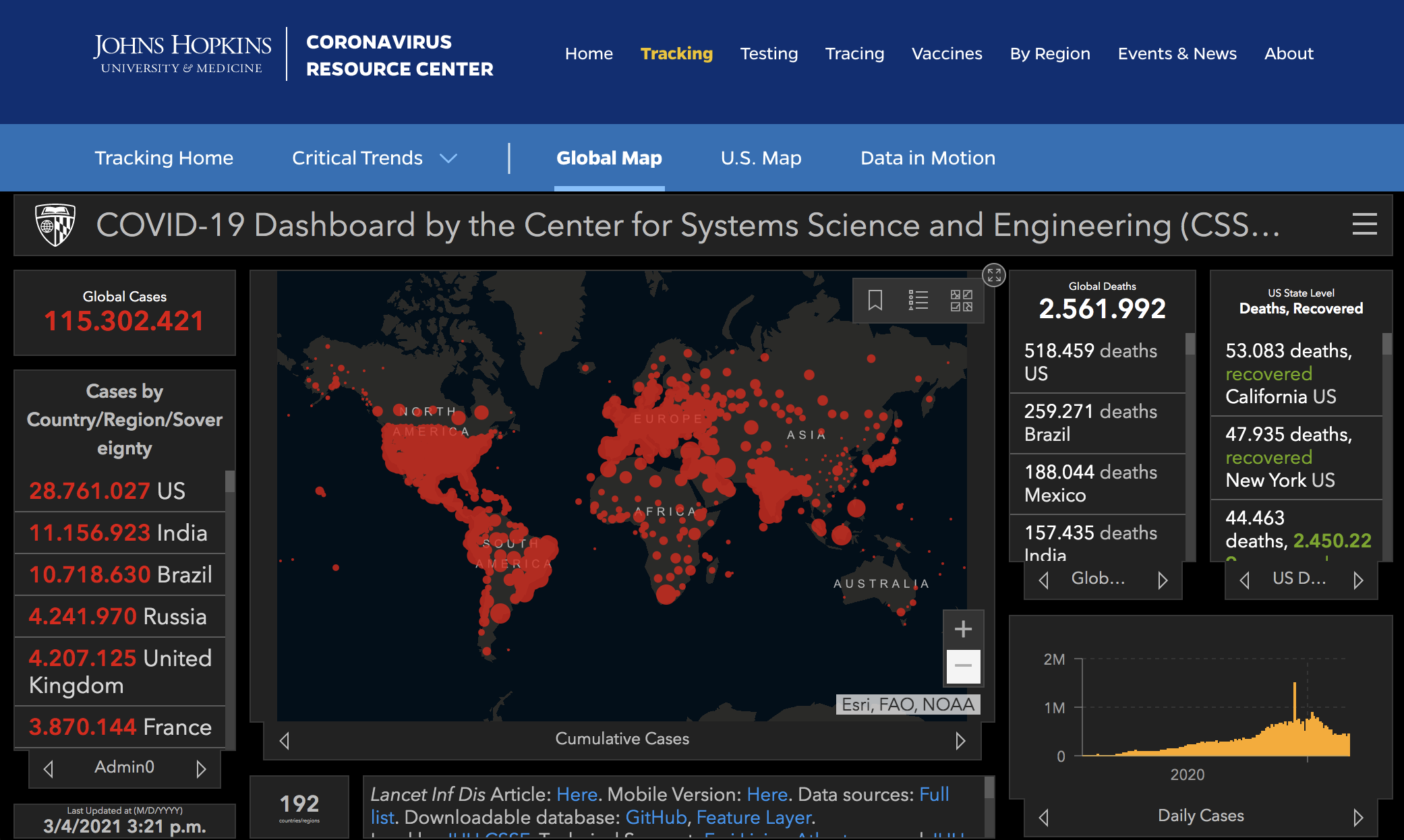The height and width of the screenshot is (840, 1404).
Task: Click the Johns Hopkins University logo
Action: coord(182,54)
